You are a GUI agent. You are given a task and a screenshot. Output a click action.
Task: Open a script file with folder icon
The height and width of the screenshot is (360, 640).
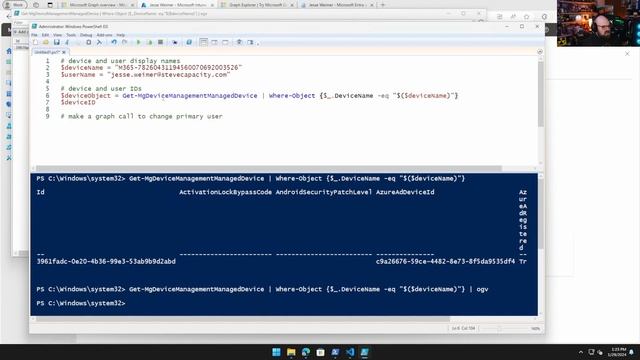coord(46,42)
